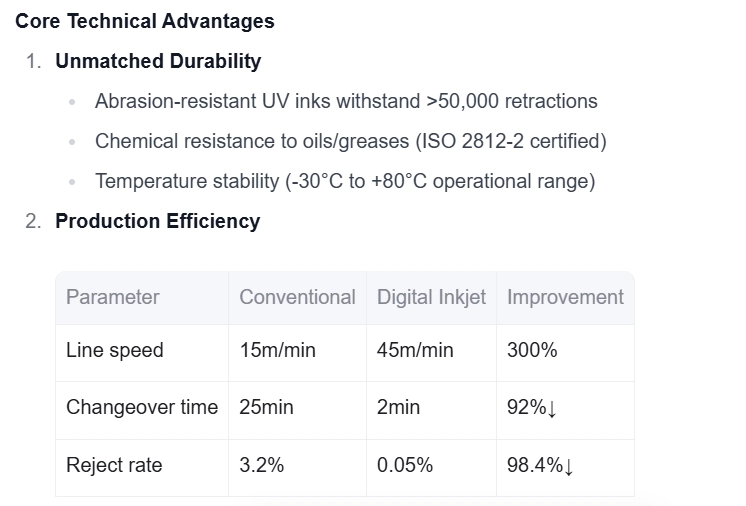
Task: Select the Digital Inkjet column header
Action: pyautogui.click(x=431, y=297)
